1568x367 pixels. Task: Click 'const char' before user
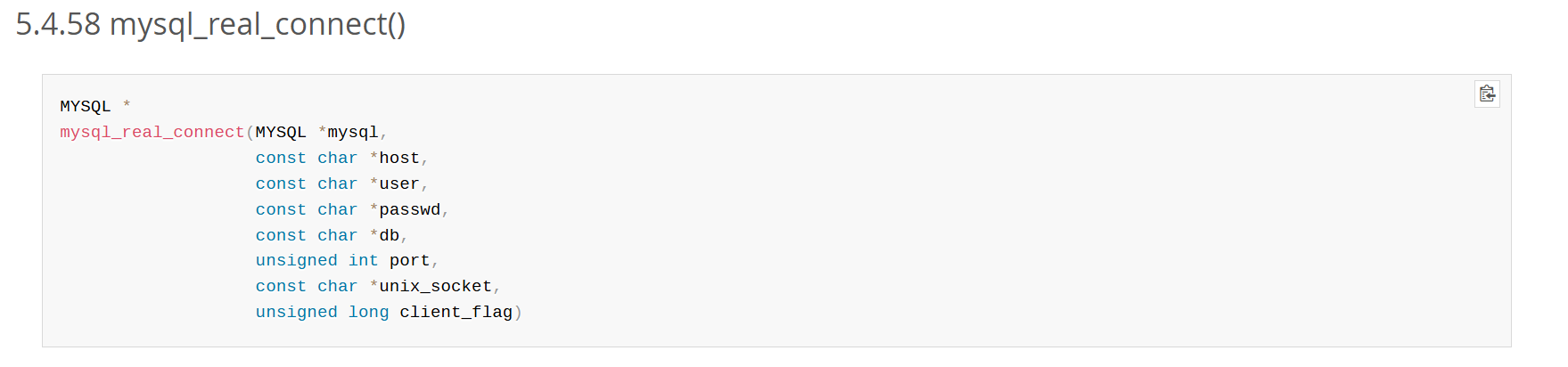[x=307, y=183]
